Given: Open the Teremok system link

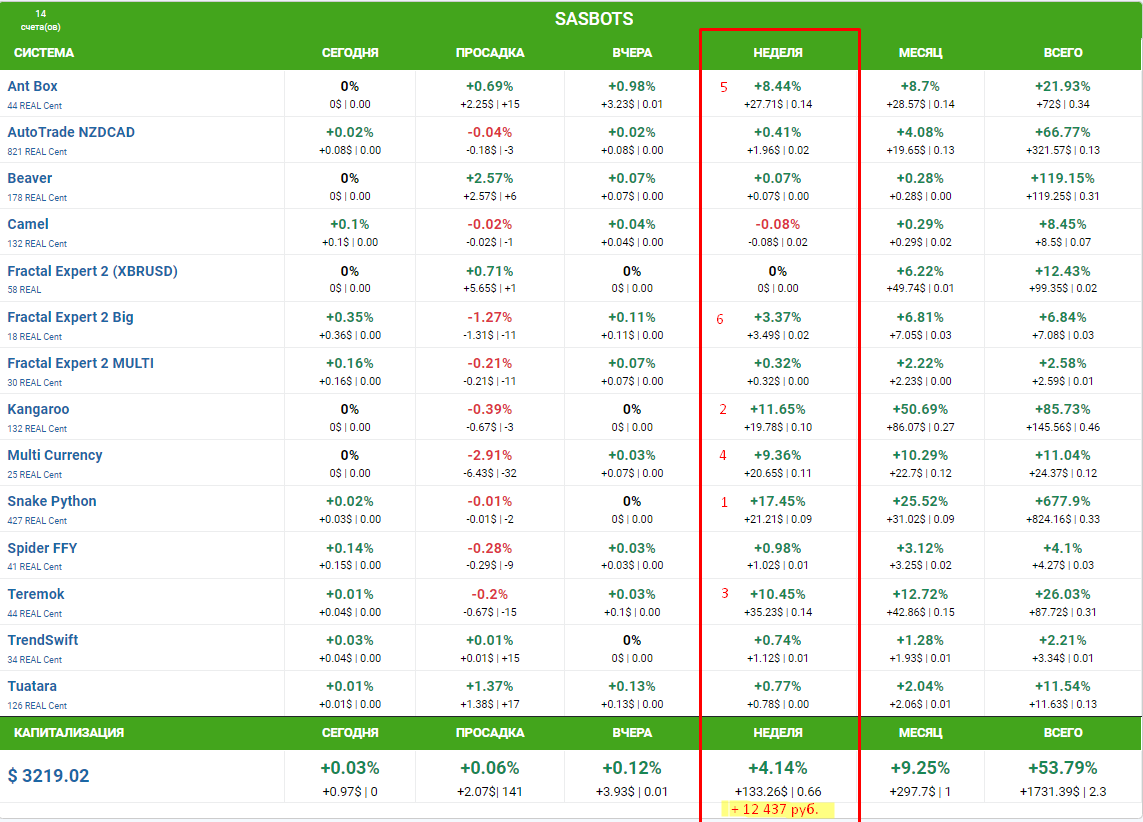Looking at the screenshot, I should pyautogui.click(x=36, y=594).
